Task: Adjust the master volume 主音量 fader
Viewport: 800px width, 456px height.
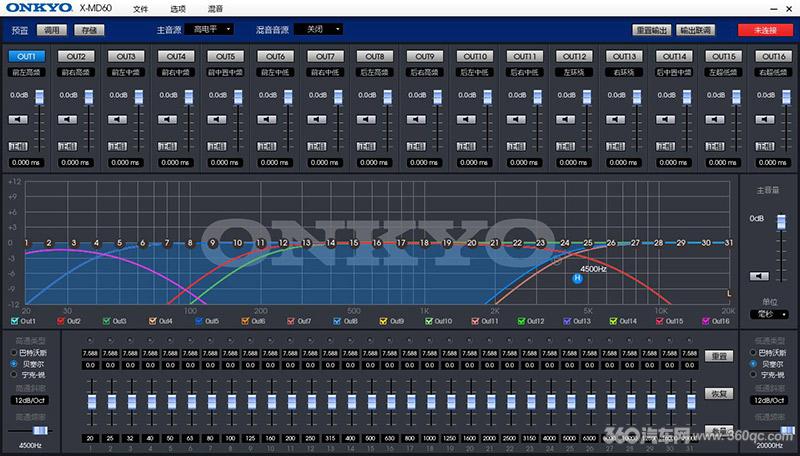Action: point(781,222)
